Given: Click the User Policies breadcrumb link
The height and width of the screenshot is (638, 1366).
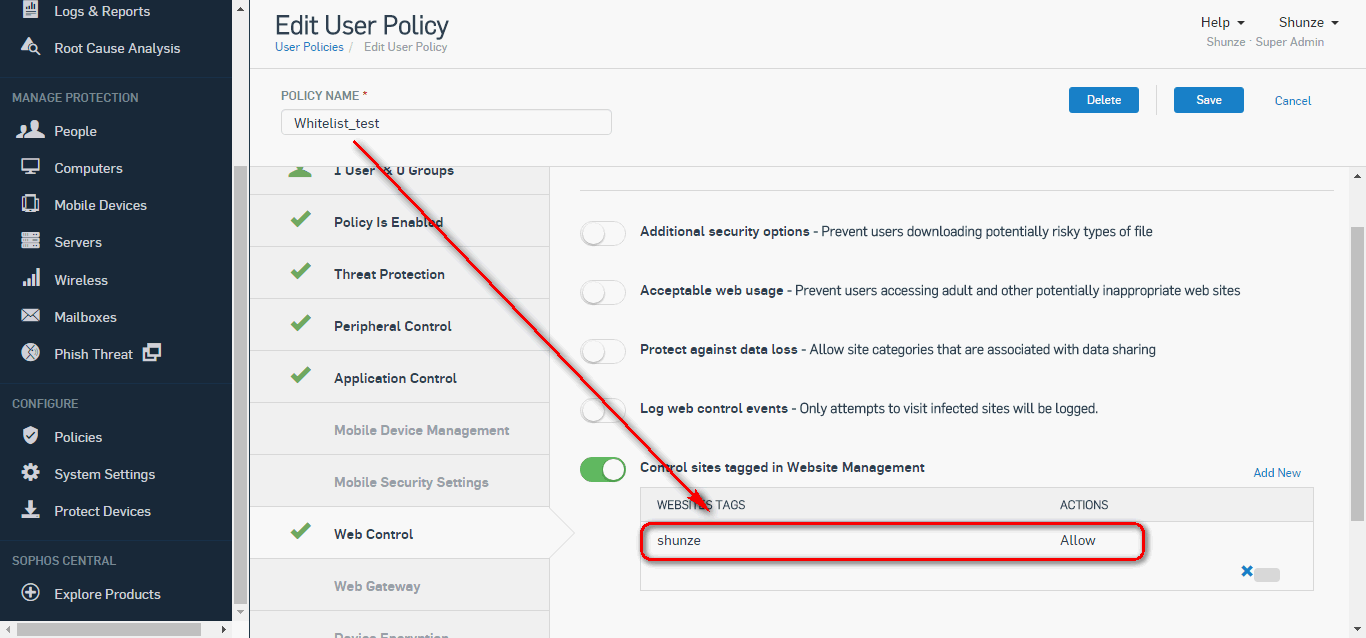Looking at the screenshot, I should [309, 47].
